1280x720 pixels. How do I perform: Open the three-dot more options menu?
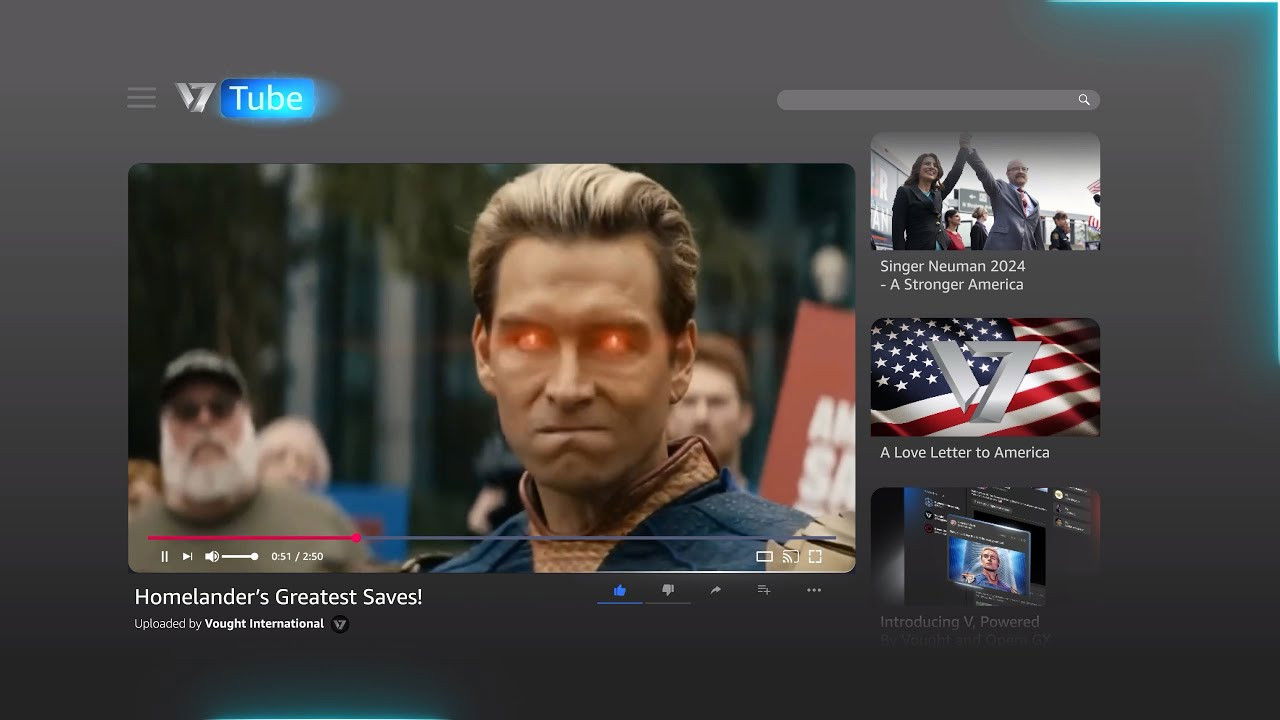[814, 591]
